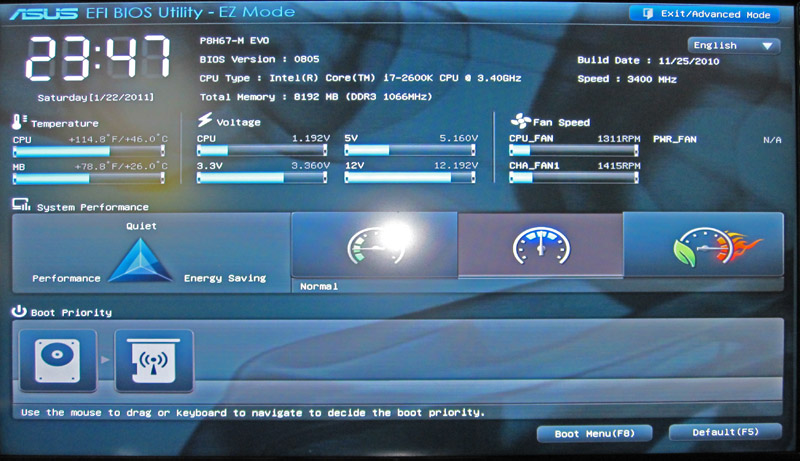The width and height of the screenshot is (800, 461).
Task: Select the hard disk boot device icon
Action: tap(58, 361)
